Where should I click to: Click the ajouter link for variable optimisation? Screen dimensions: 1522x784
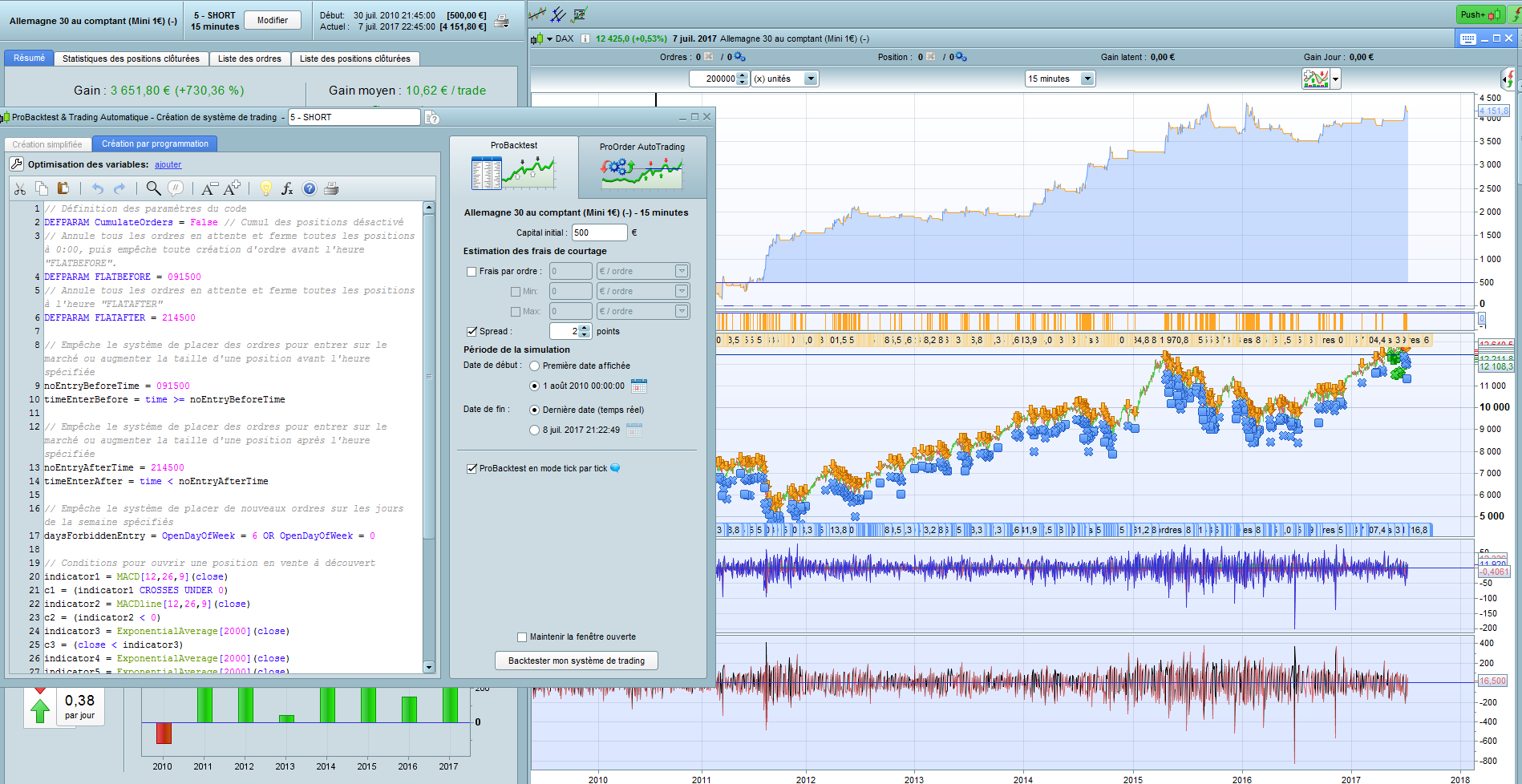point(168,165)
